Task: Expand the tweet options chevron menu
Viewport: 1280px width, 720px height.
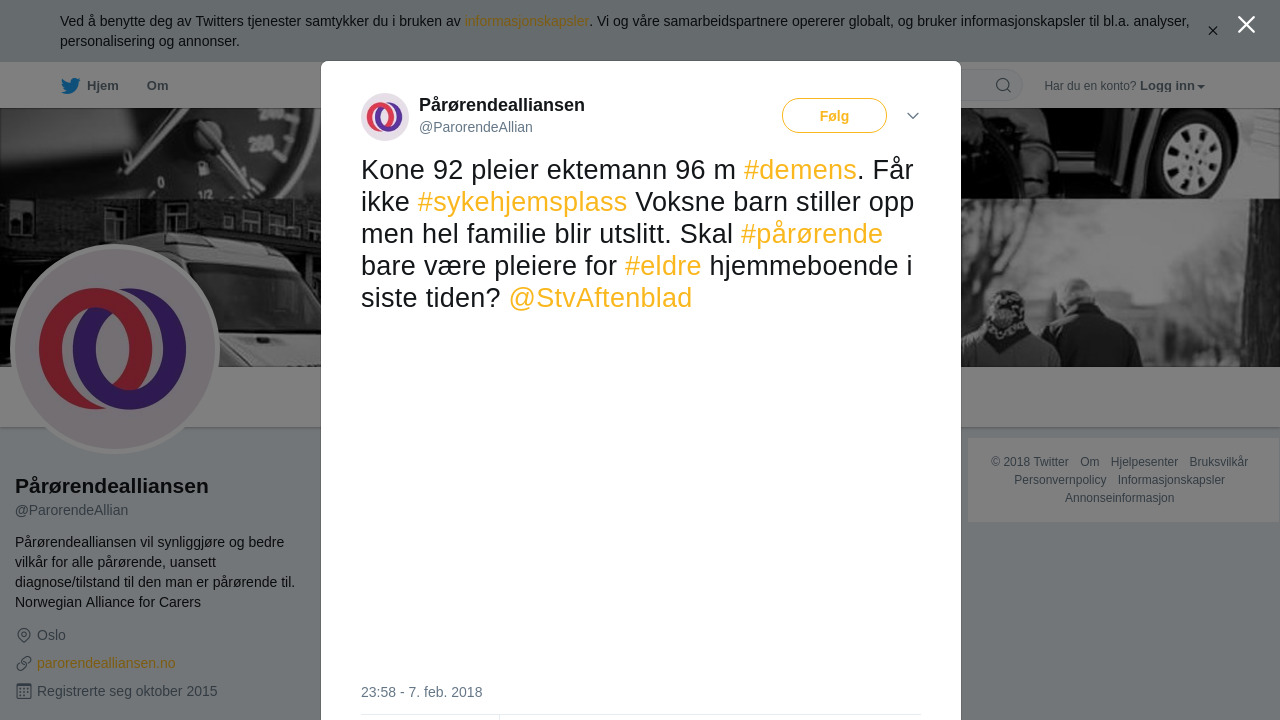Action: pos(913,116)
